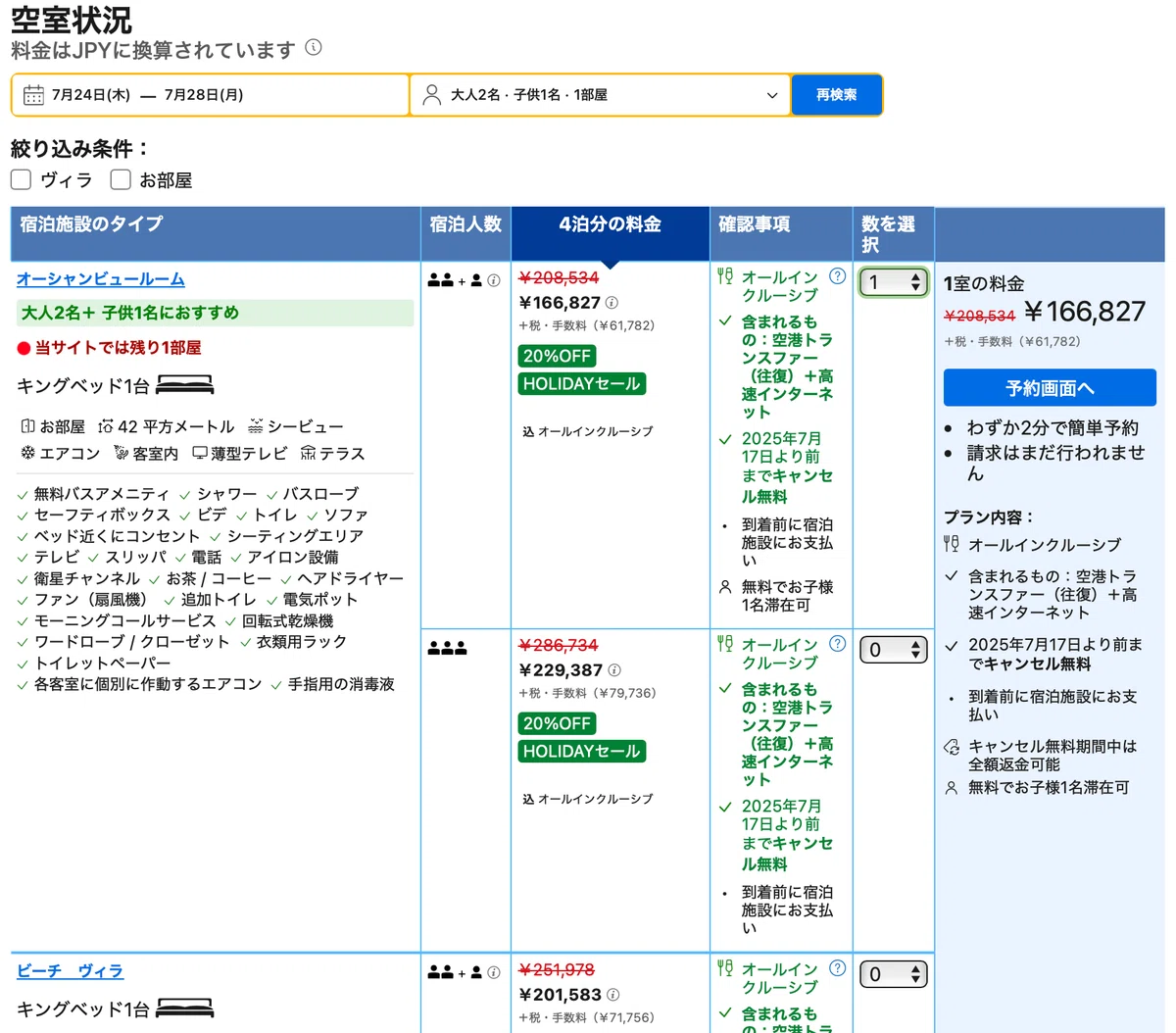Click the king bed icon under Beach Villa
The height and width of the screenshot is (1033, 1176).
[185, 1008]
